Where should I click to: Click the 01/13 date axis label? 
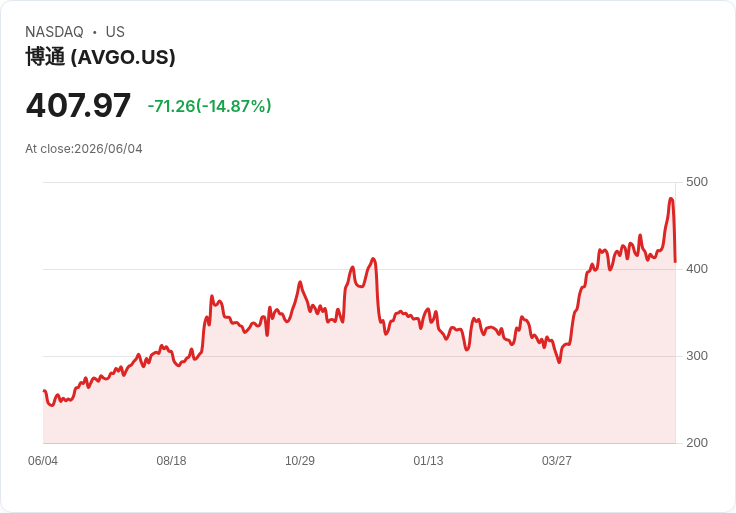[x=428, y=460]
